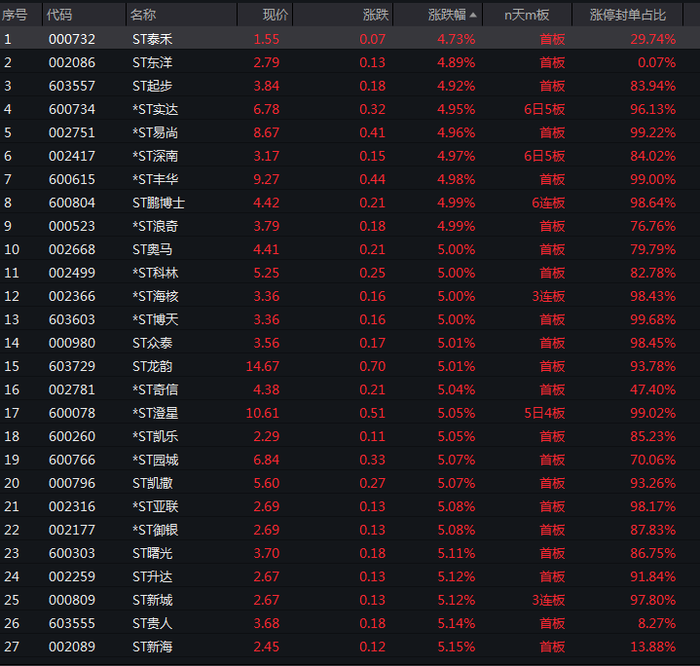The width and height of the screenshot is (700, 666).
Task: Select *ST奇信 stock name
Action: click(x=155, y=390)
